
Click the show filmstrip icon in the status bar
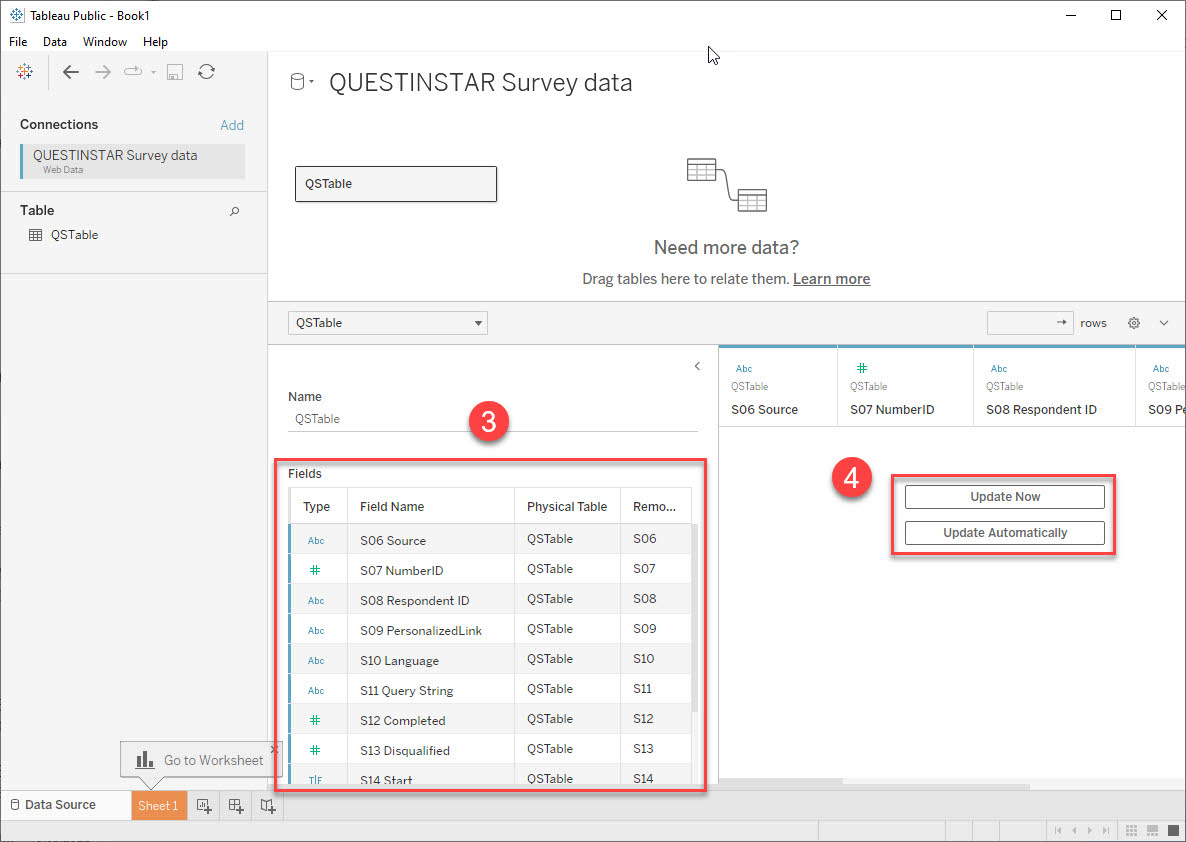tap(1153, 831)
